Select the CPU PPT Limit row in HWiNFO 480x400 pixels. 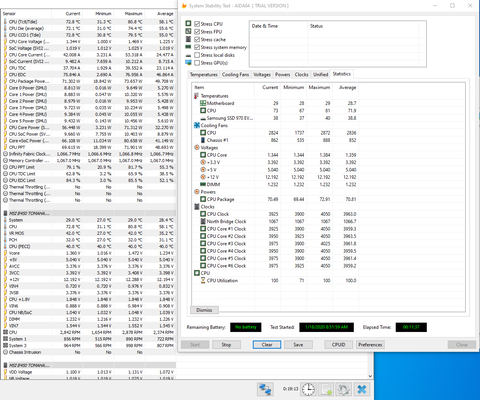[88, 167]
